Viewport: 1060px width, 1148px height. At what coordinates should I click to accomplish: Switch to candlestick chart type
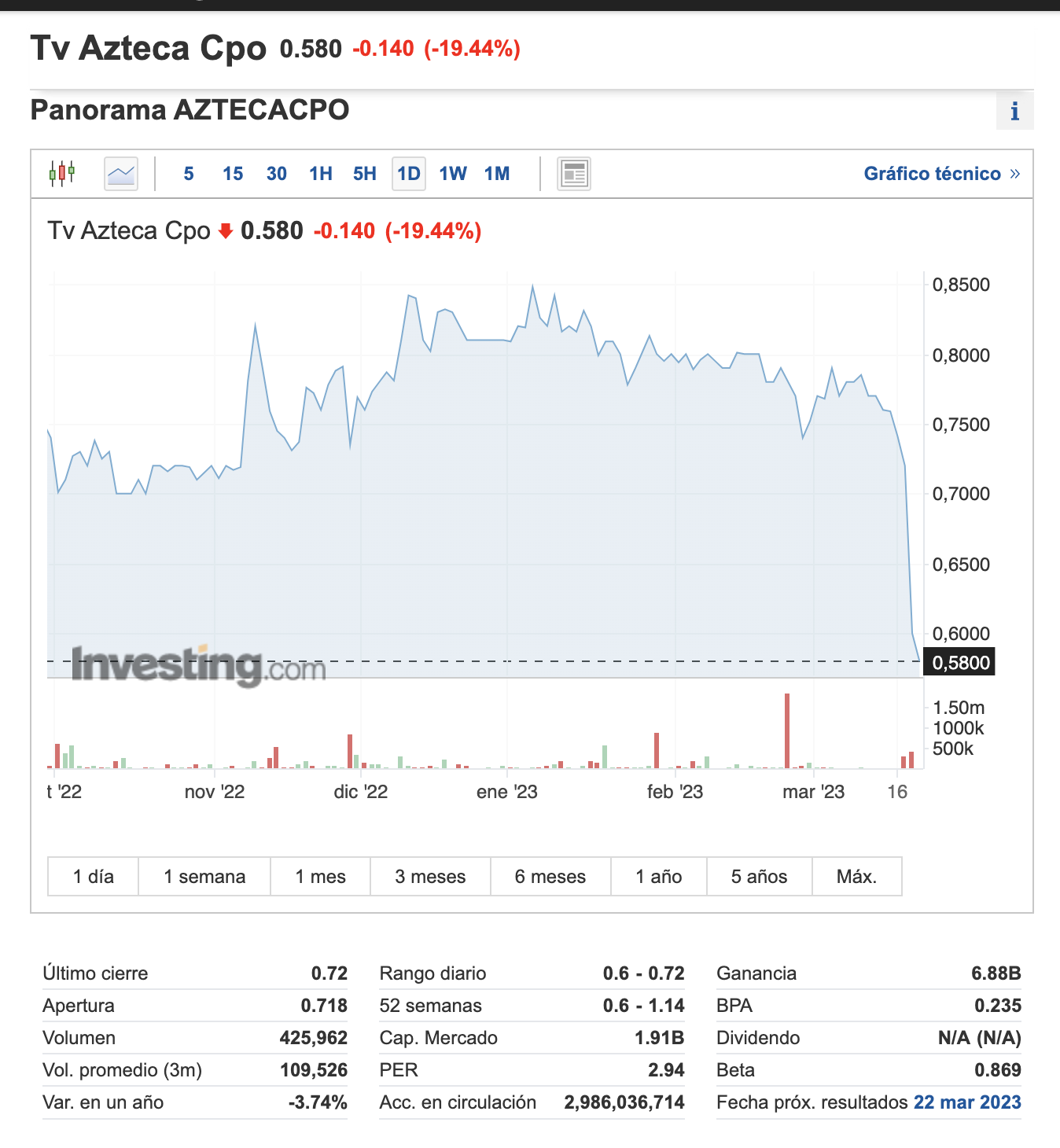[x=62, y=173]
